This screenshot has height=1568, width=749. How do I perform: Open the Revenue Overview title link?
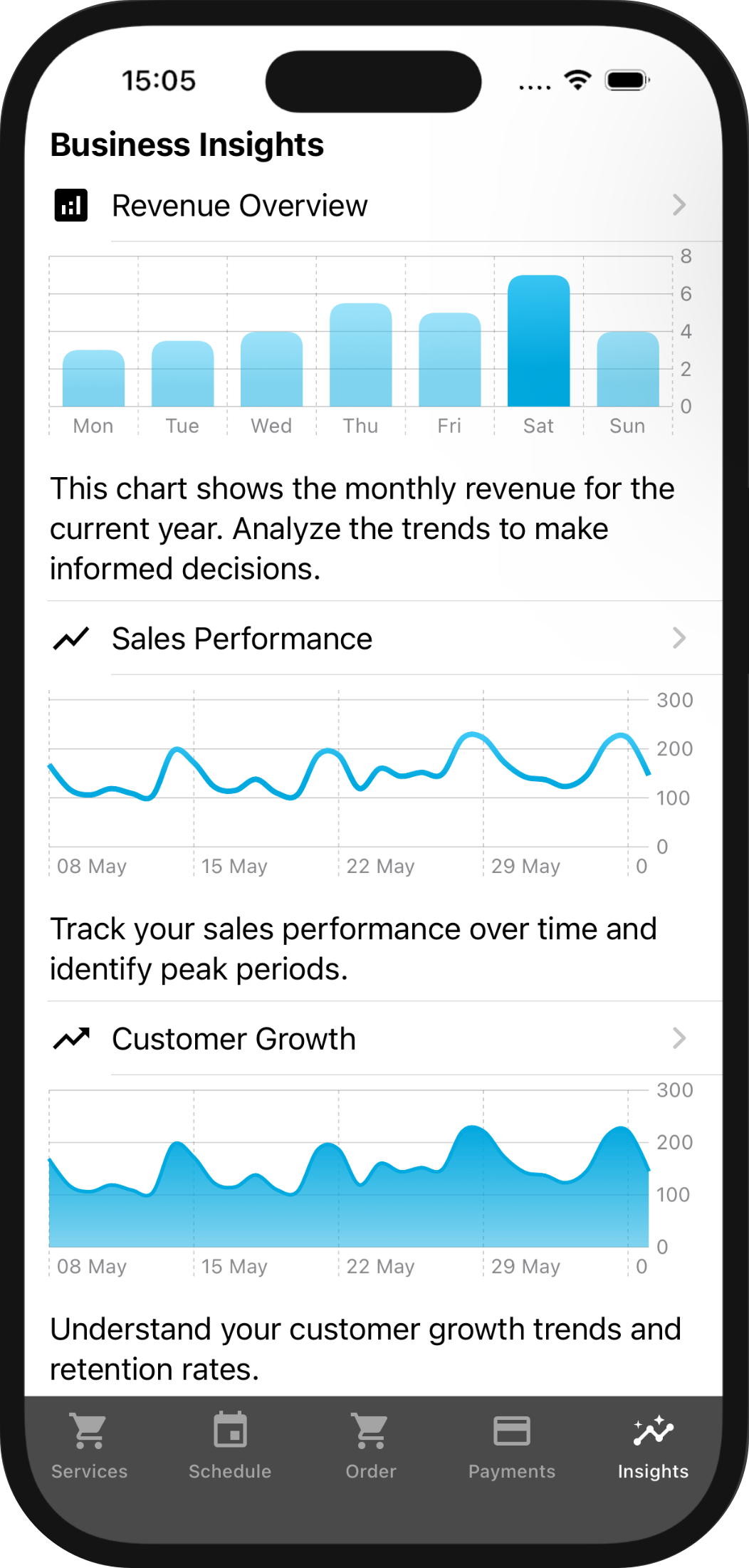240,206
